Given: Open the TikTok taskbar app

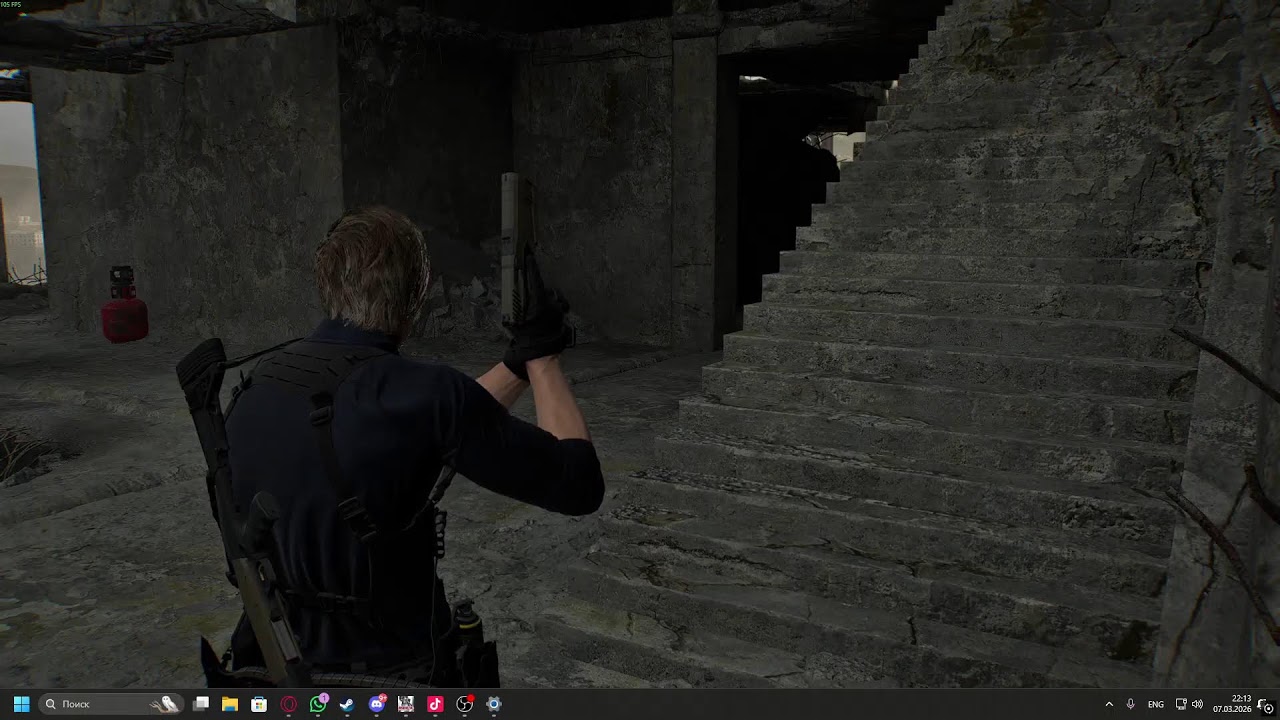Looking at the screenshot, I should 435,704.
